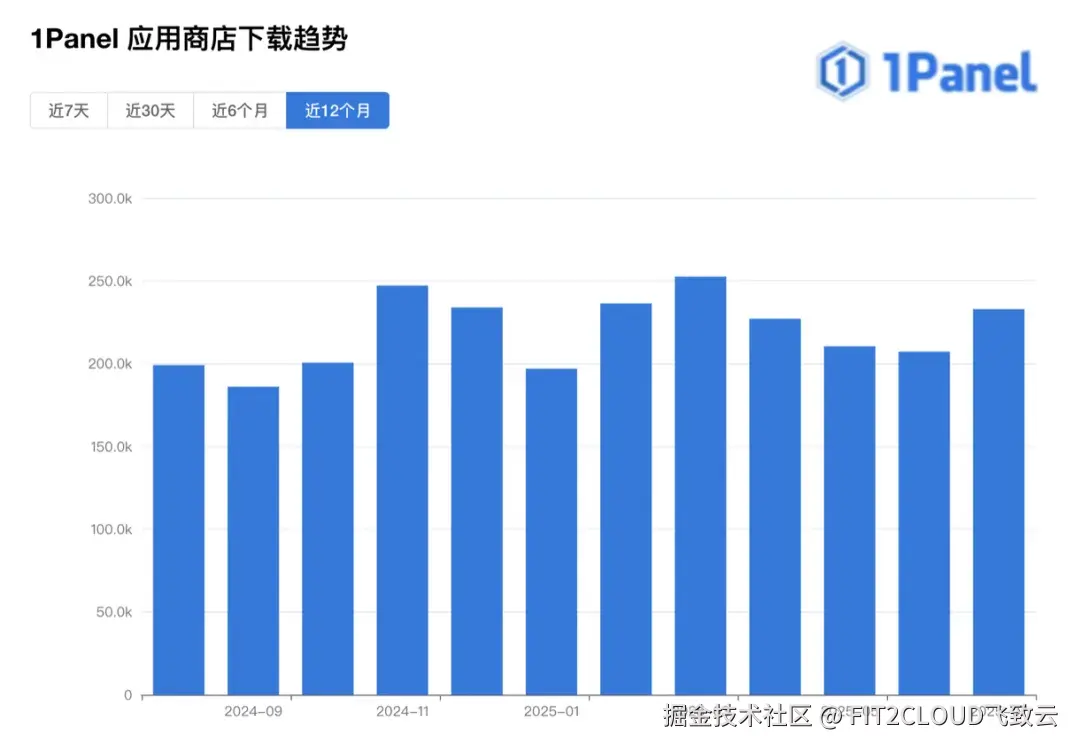1080x751 pixels.
Task: Switch to the 近30天 tab
Action: point(150,110)
